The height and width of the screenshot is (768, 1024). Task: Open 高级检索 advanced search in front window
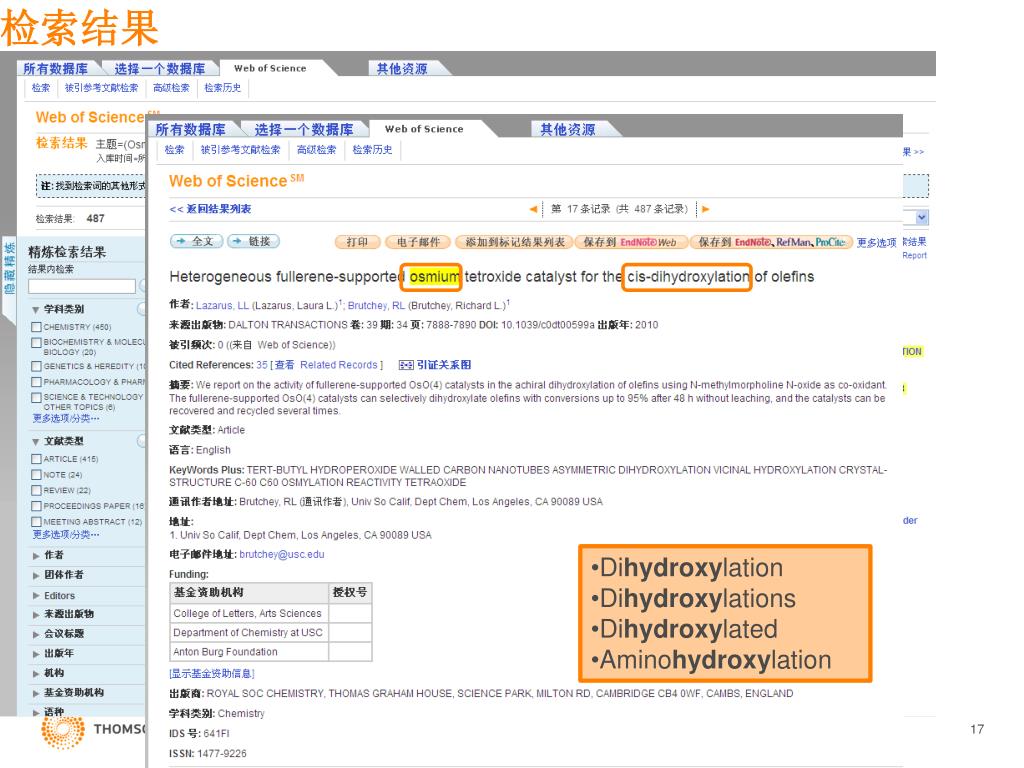[317, 150]
